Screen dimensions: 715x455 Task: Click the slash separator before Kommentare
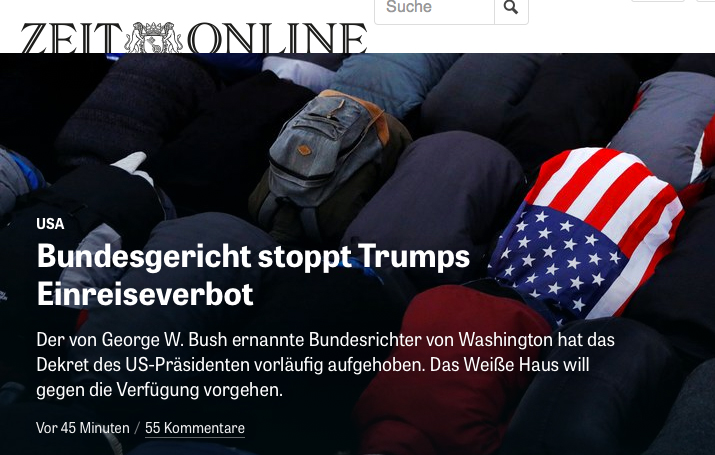[137, 428]
